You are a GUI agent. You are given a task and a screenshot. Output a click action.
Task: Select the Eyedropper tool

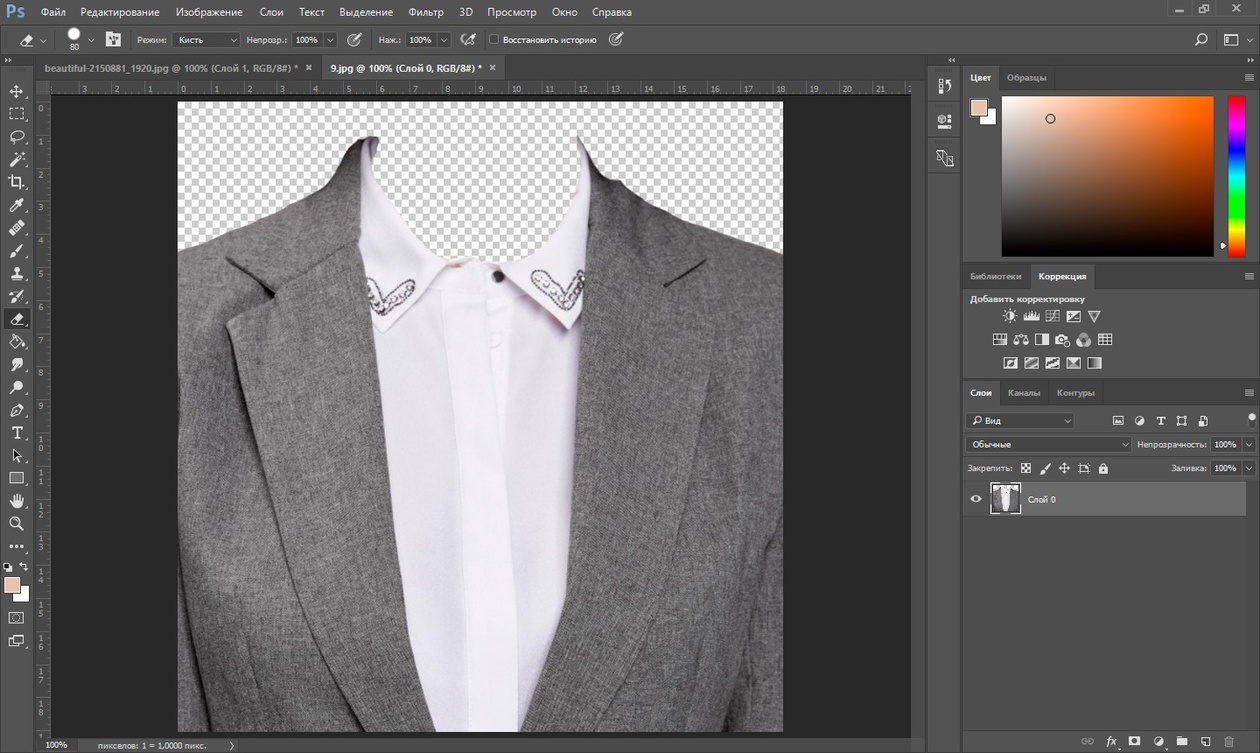click(16, 205)
